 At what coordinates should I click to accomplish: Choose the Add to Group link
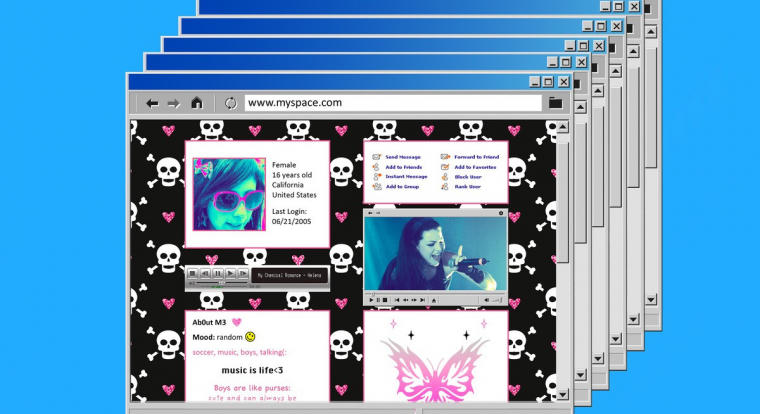coord(402,187)
